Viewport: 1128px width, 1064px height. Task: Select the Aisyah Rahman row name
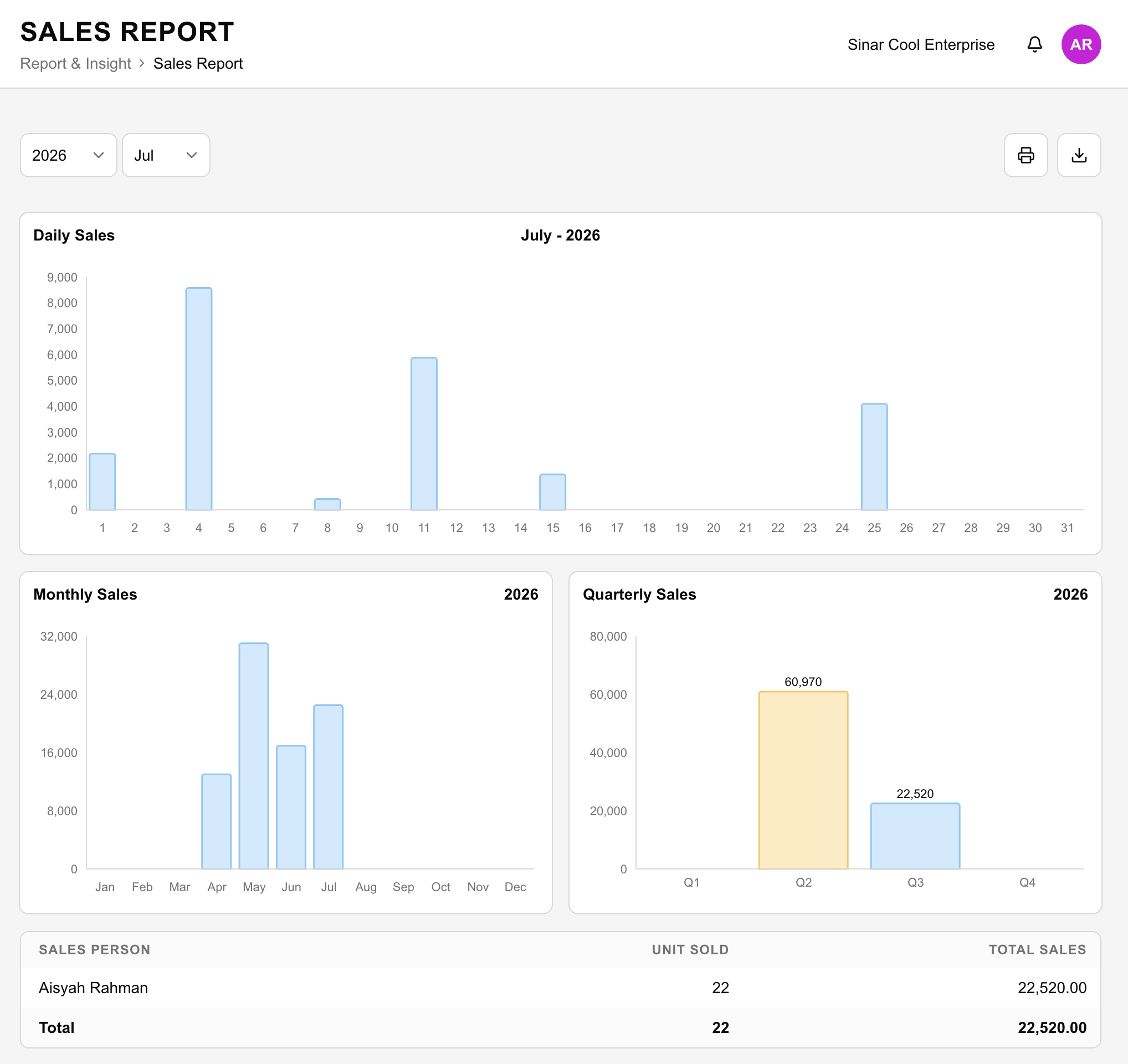[x=93, y=988]
